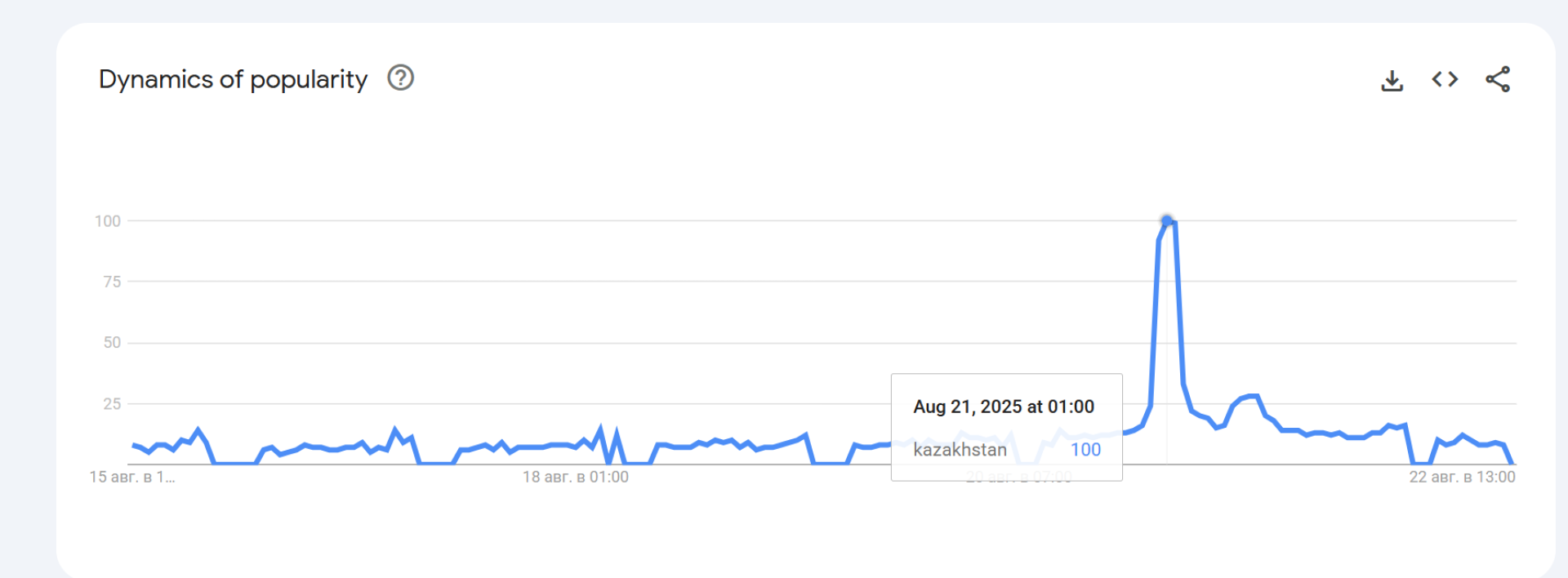1568x578 pixels.
Task: Click the y-axis label 100
Action: tap(108, 221)
